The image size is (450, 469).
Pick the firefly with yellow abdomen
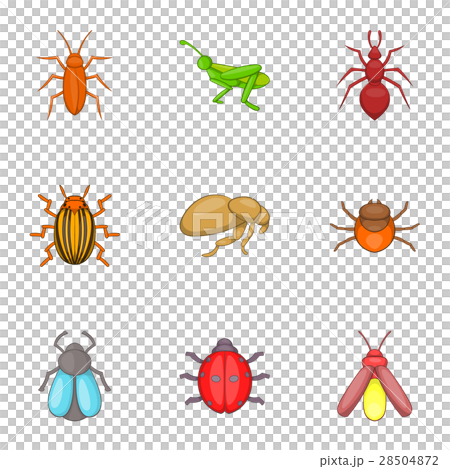point(375,376)
